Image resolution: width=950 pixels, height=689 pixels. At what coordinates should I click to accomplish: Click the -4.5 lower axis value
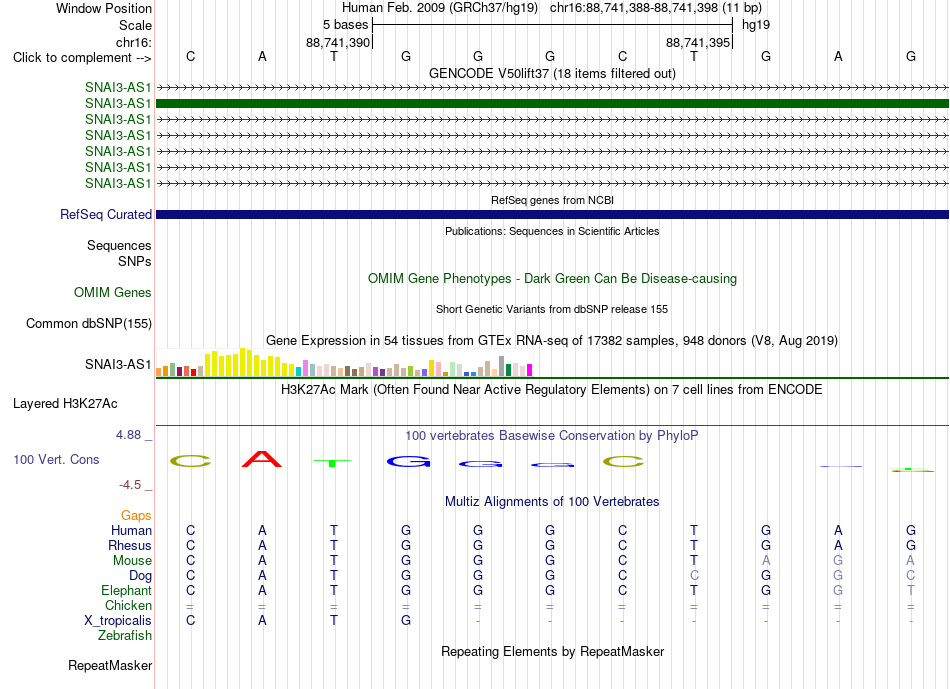coord(130,485)
